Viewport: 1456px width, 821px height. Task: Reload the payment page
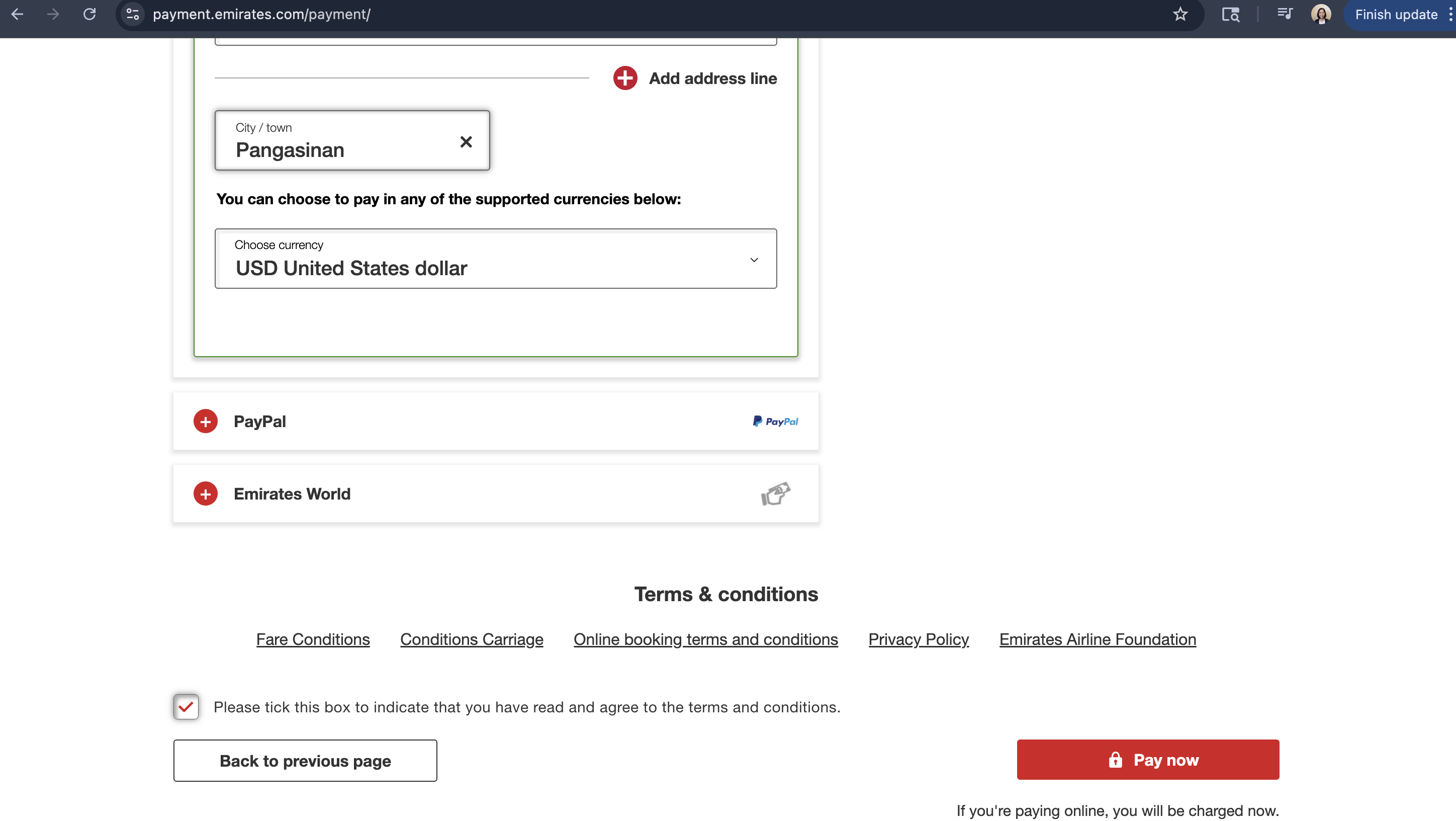click(89, 14)
